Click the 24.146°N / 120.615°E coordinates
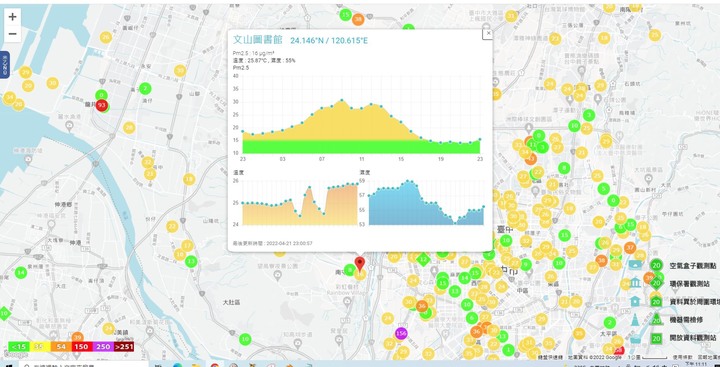The height and width of the screenshot is (367, 720). pos(329,41)
